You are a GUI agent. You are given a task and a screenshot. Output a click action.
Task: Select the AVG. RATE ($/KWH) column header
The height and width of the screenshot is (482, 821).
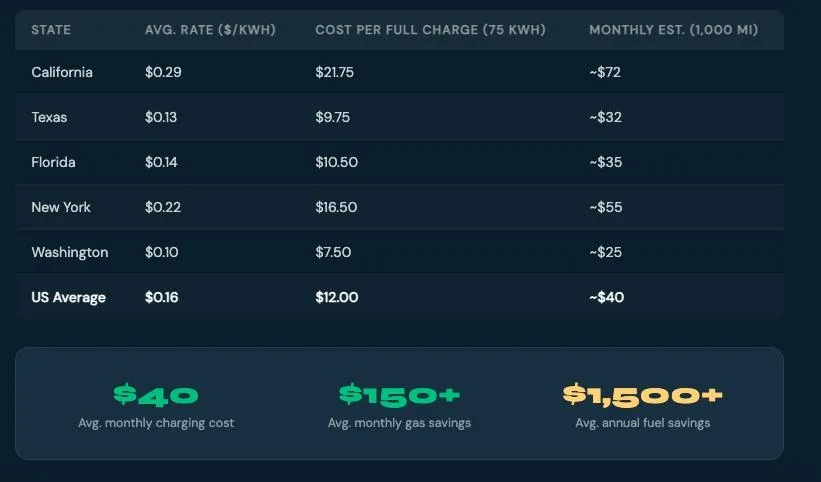210,30
